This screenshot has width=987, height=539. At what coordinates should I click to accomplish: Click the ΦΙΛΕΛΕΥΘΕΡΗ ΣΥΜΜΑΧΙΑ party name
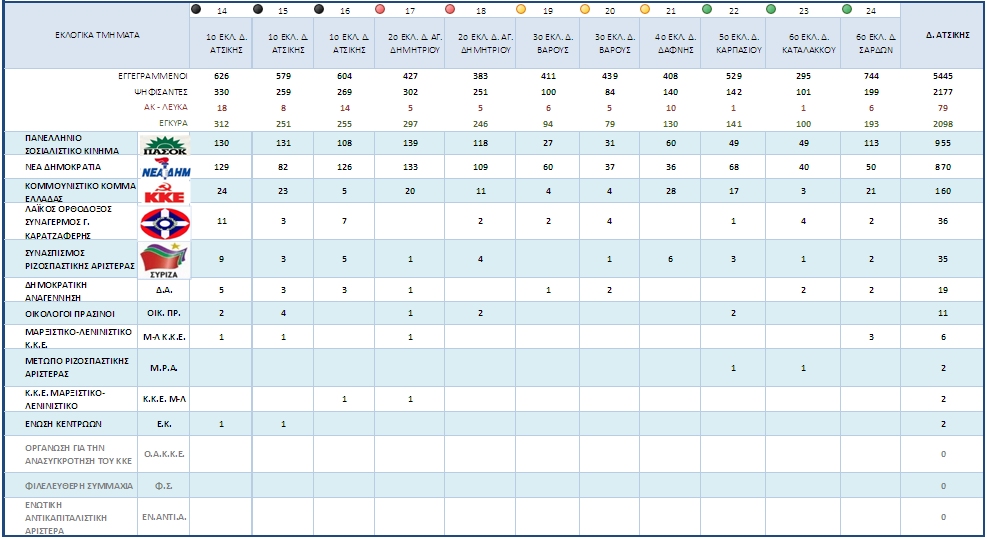click(79, 485)
